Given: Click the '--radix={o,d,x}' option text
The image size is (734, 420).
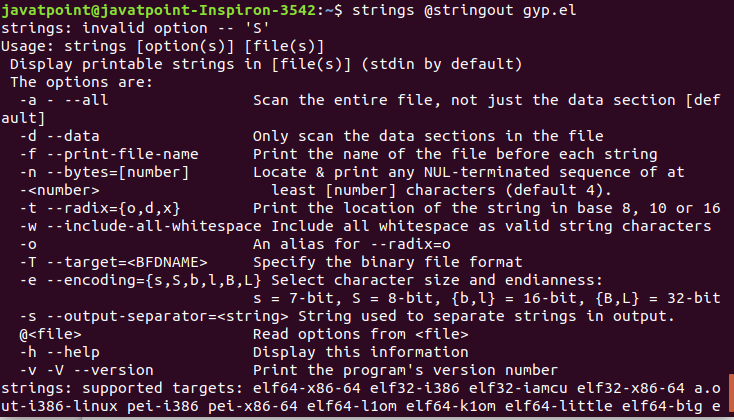Looking at the screenshot, I should point(113,208).
